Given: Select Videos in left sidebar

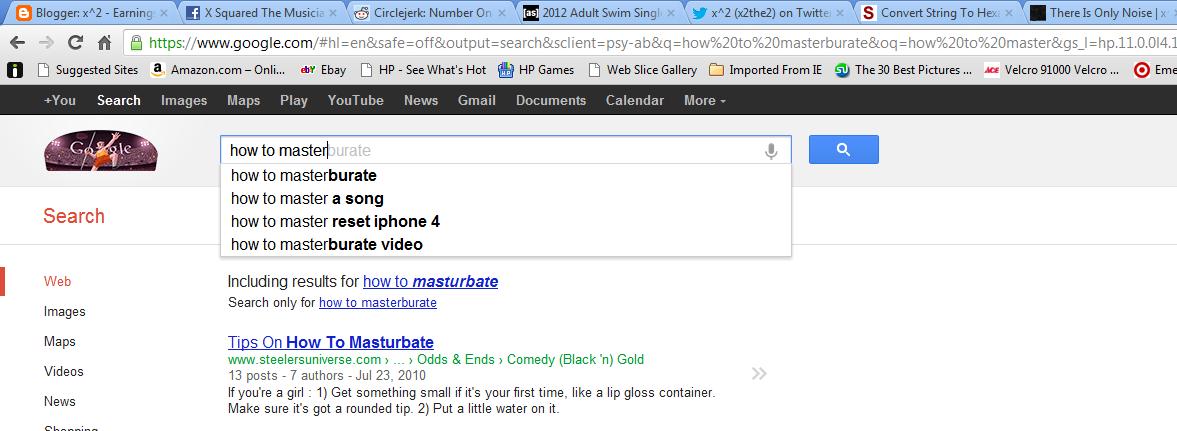Looking at the screenshot, I should 64,372.
